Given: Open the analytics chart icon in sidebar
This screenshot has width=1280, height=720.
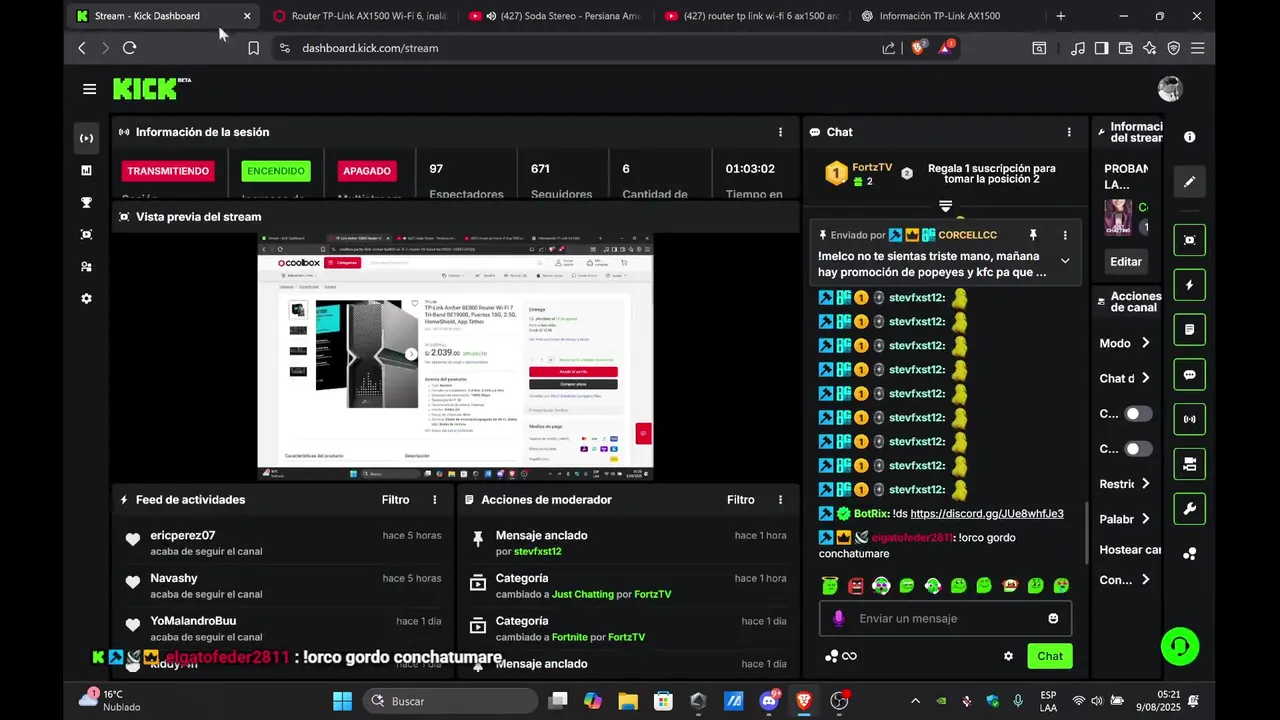Looking at the screenshot, I should click(x=86, y=170).
